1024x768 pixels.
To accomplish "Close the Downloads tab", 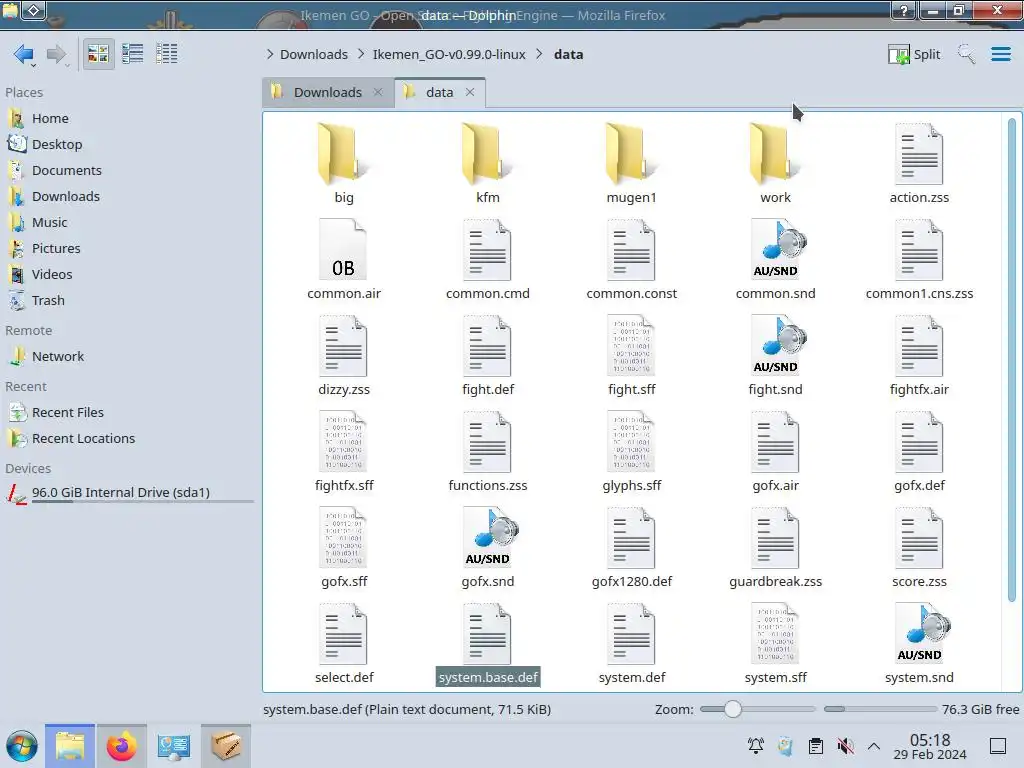I will (x=378, y=93).
